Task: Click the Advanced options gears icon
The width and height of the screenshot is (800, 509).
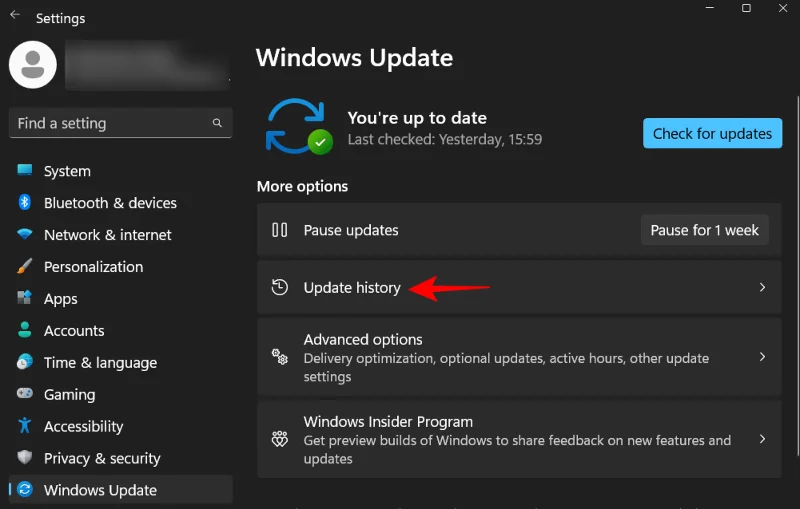Action: 280,357
